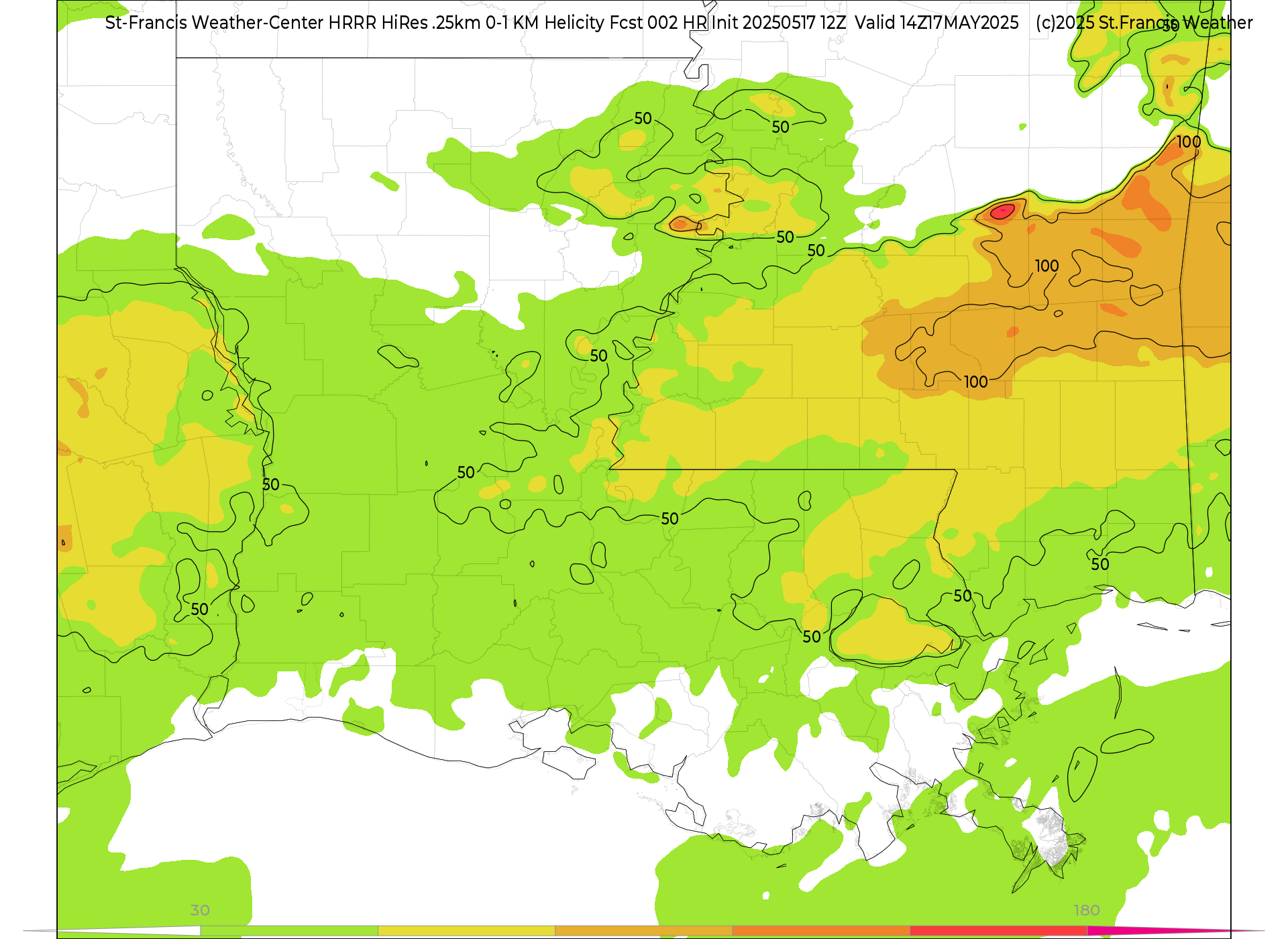The height and width of the screenshot is (939, 1288).
Task: Click the red segment of the color bar
Action: (999, 931)
